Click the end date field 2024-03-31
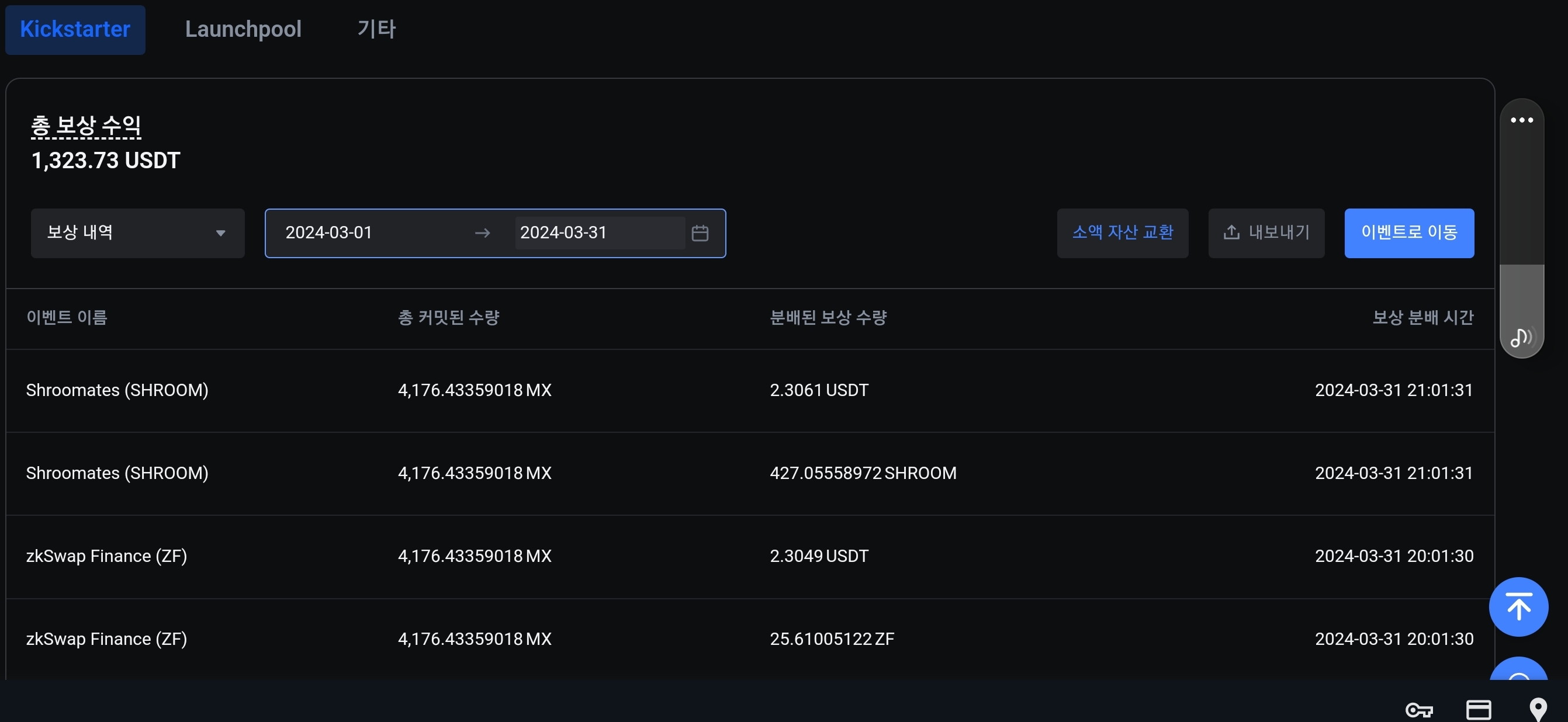The image size is (1568, 722). (563, 233)
